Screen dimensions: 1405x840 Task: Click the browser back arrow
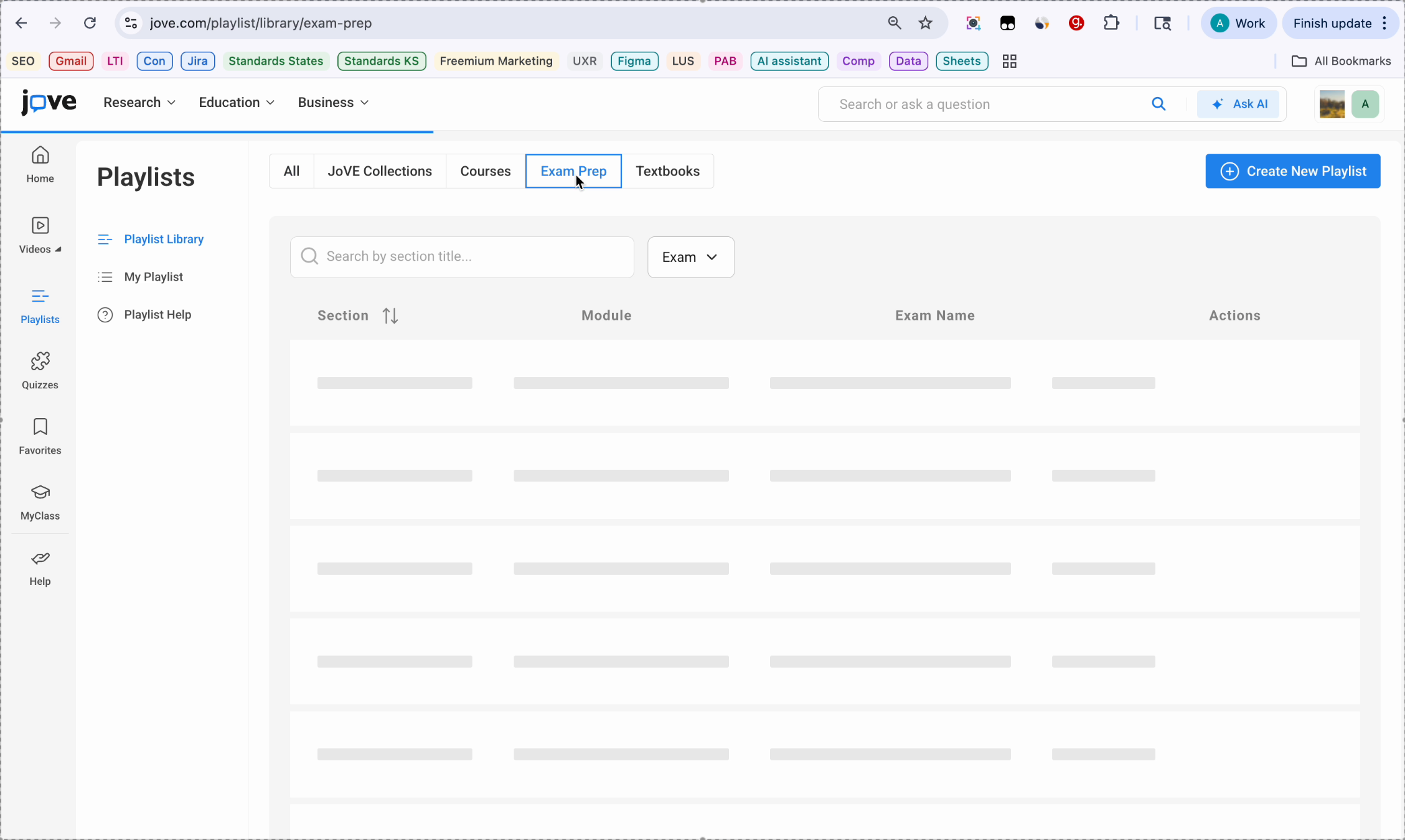pyautogui.click(x=21, y=23)
